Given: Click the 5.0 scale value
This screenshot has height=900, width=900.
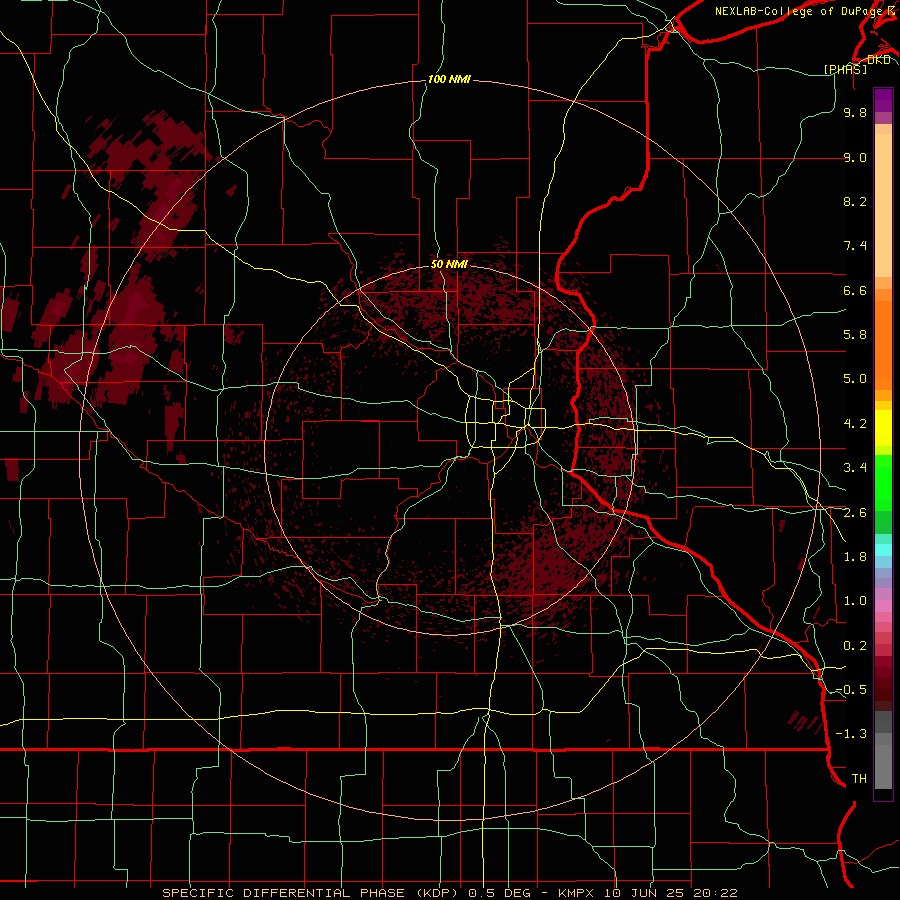Looking at the screenshot, I should [x=855, y=379].
